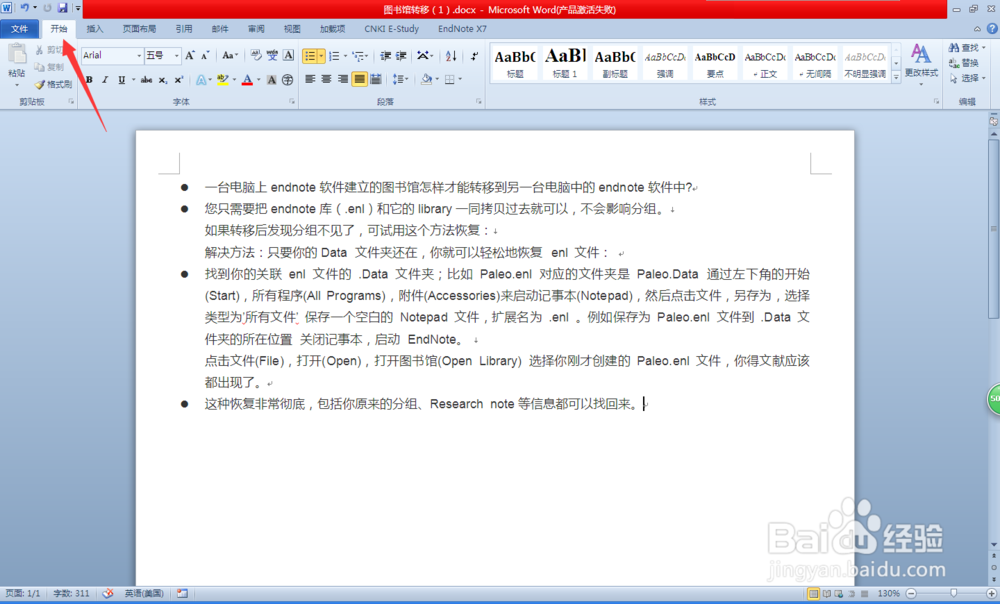This screenshot has height=604, width=1000.
Task: Click the Superscript x² icon
Action: tap(179, 80)
